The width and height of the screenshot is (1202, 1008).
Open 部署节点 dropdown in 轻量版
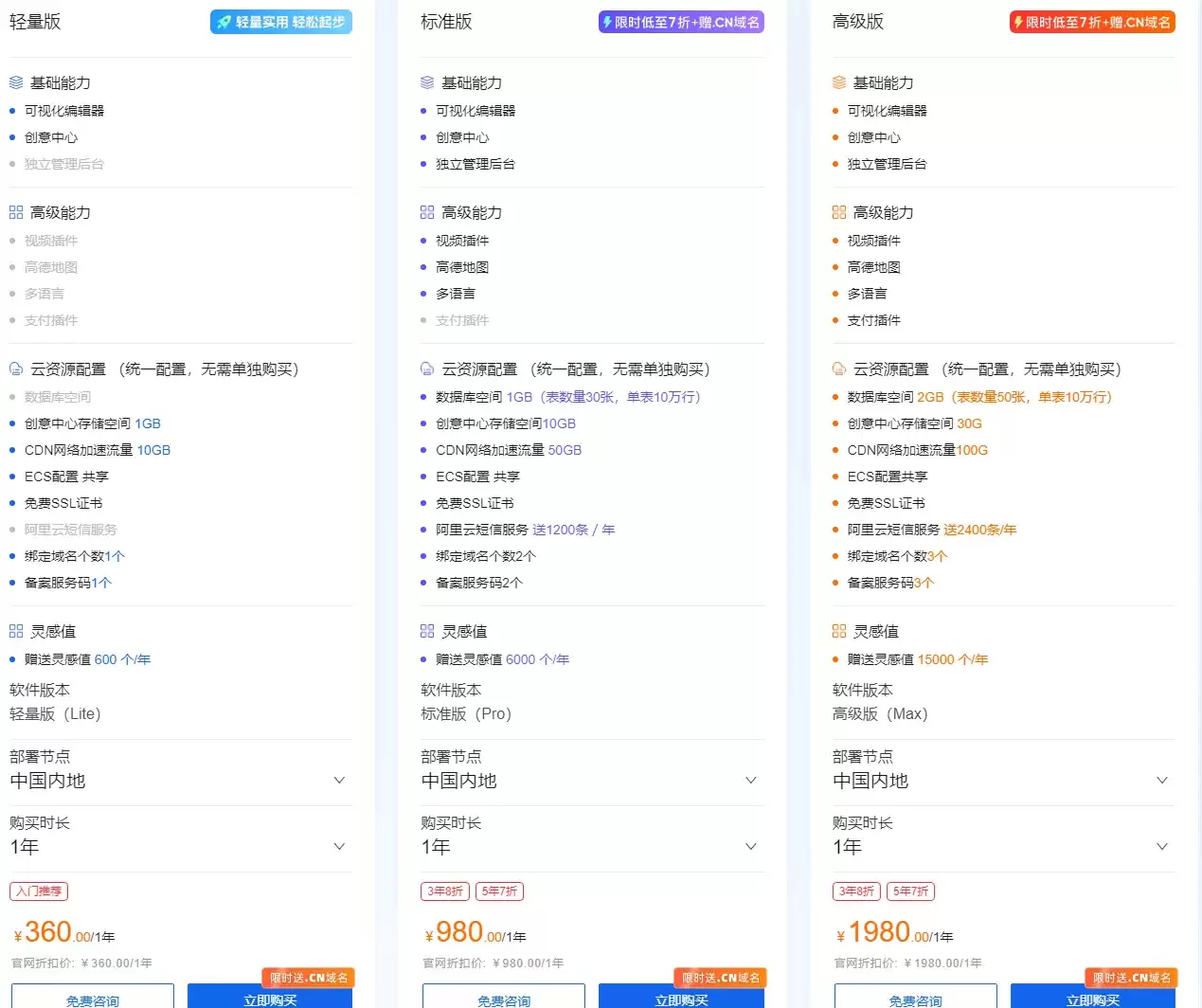point(180,781)
